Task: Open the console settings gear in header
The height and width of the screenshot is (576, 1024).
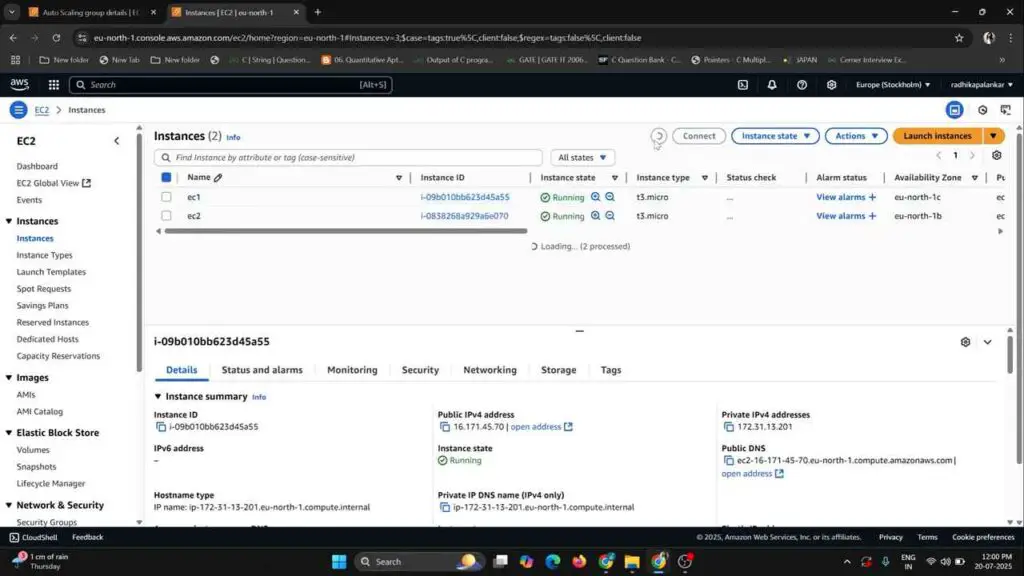Action: click(831, 85)
